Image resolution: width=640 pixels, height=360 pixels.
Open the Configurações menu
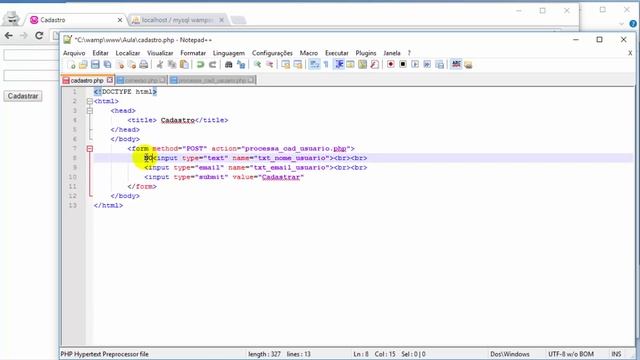(x=272, y=53)
